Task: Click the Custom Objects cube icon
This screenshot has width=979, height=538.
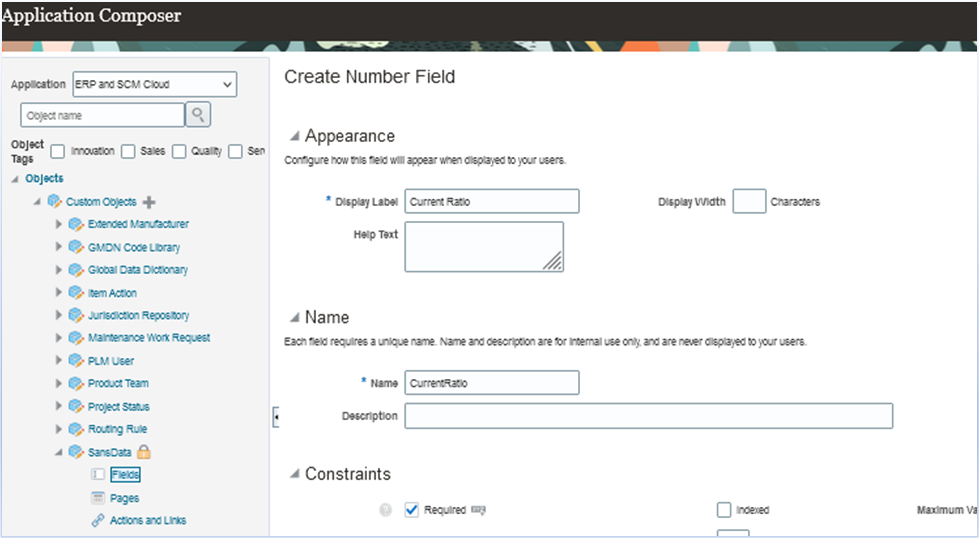Action: tap(55, 202)
